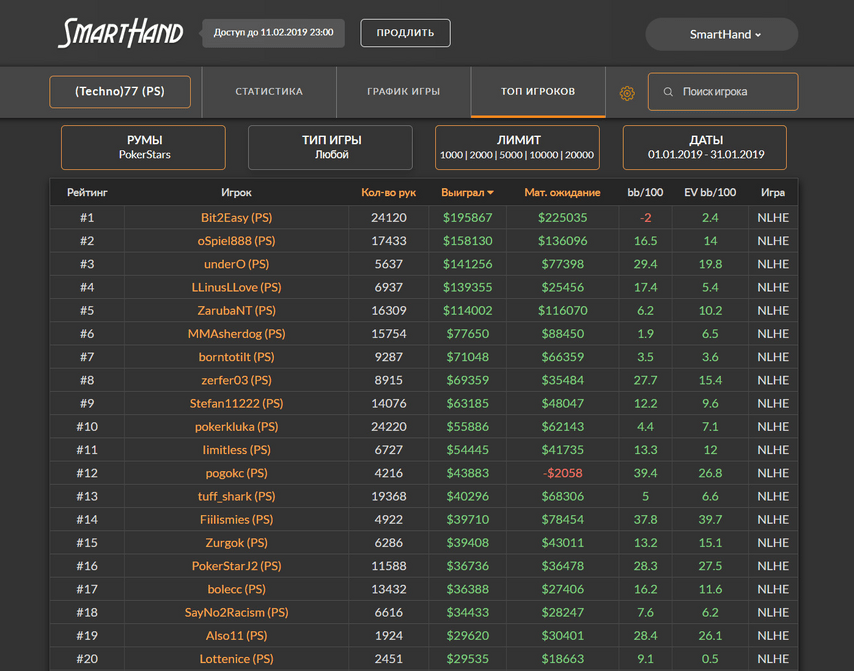854x671 pixels.
Task: Open player pogokc (PS)
Action: click(x=236, y=473)
